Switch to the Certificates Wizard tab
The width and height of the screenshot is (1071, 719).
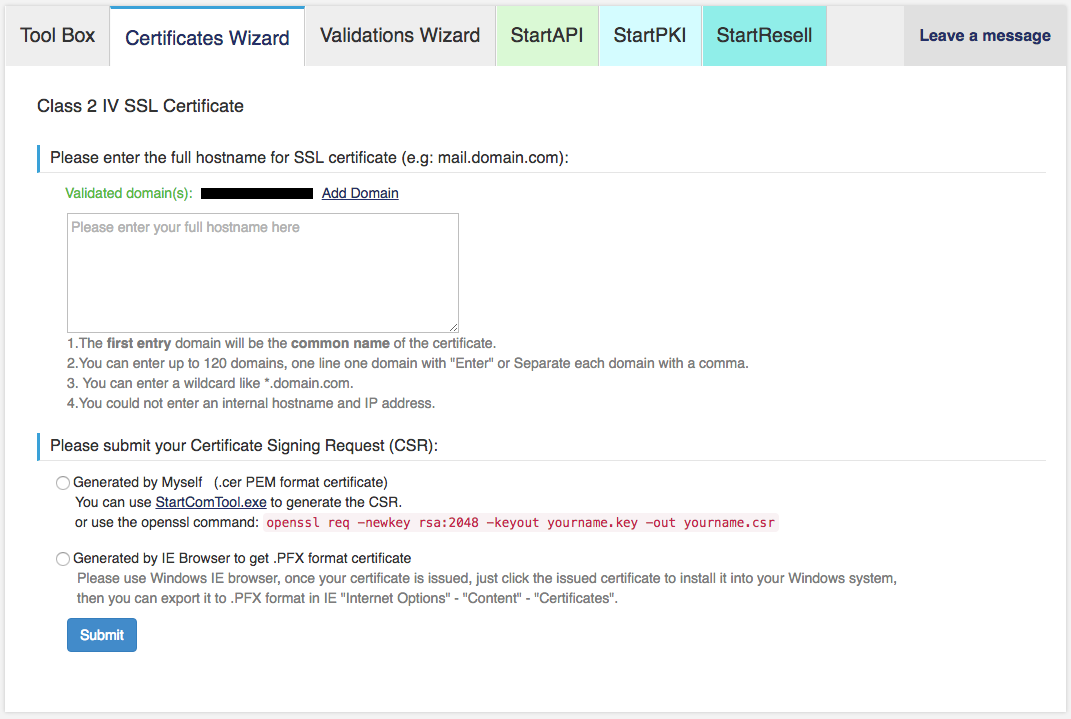pyautogui.click(x=207, y=38)
